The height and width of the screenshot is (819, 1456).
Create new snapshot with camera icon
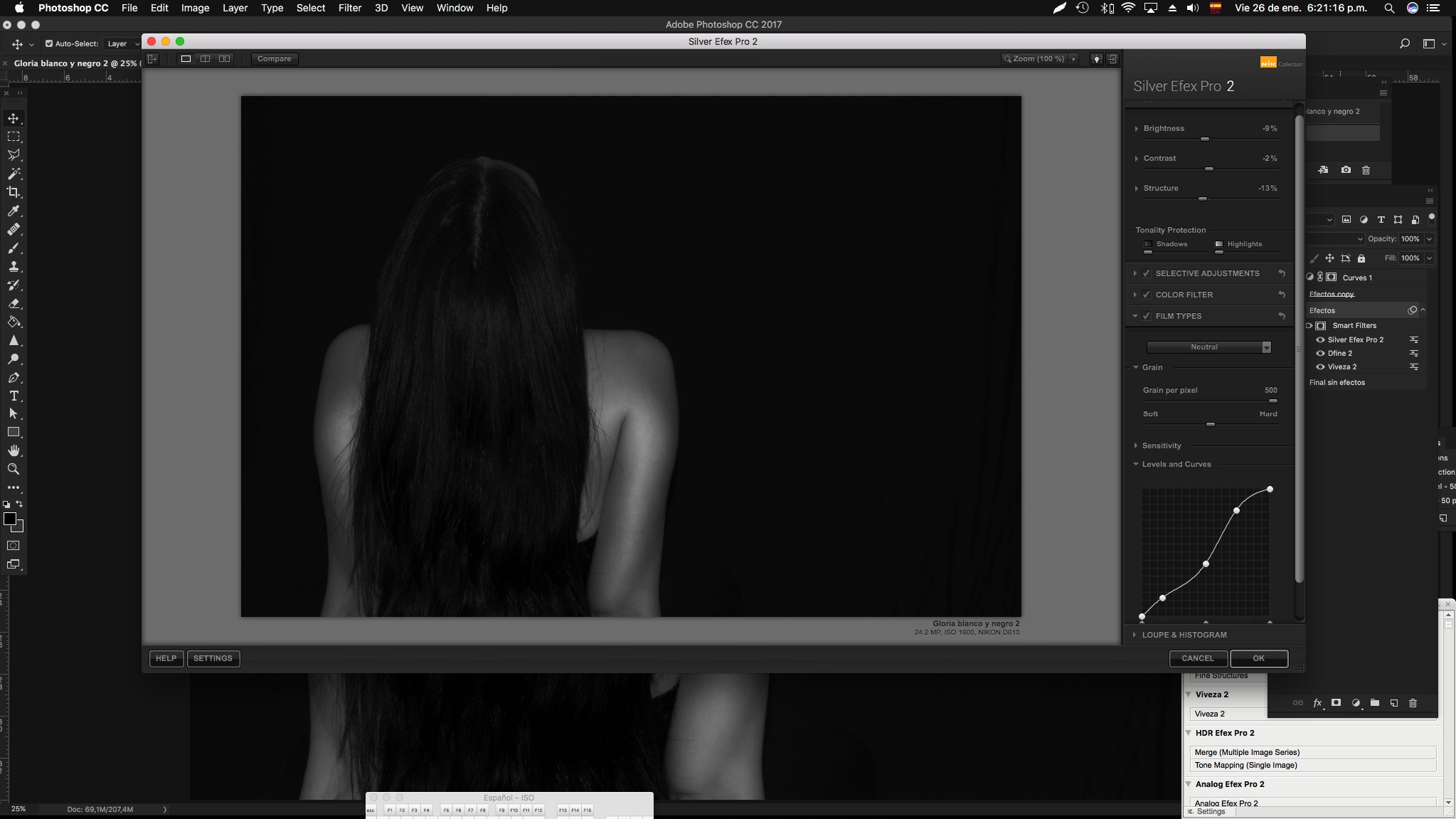coord(1346,170)
